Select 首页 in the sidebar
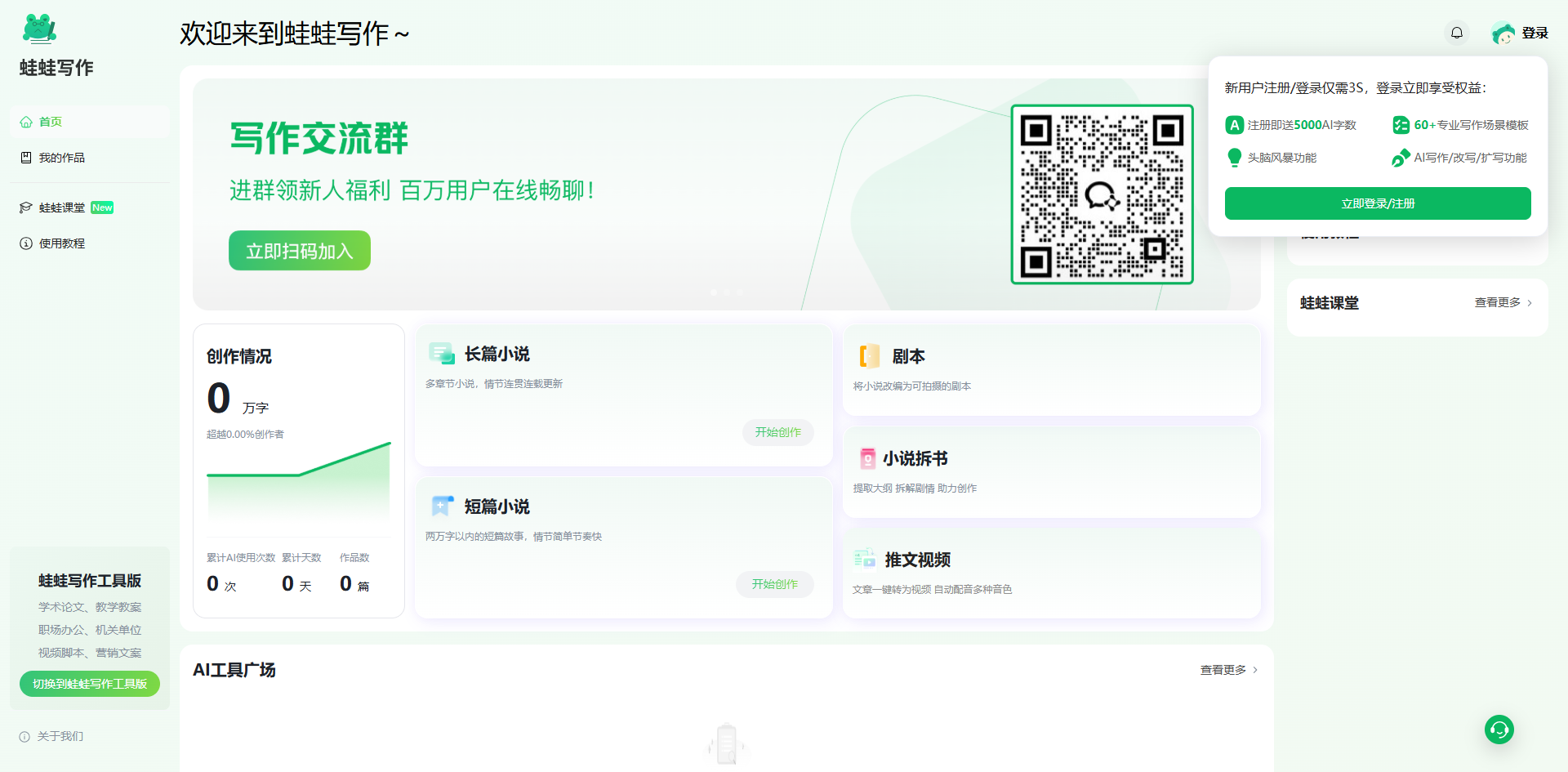 50,122
